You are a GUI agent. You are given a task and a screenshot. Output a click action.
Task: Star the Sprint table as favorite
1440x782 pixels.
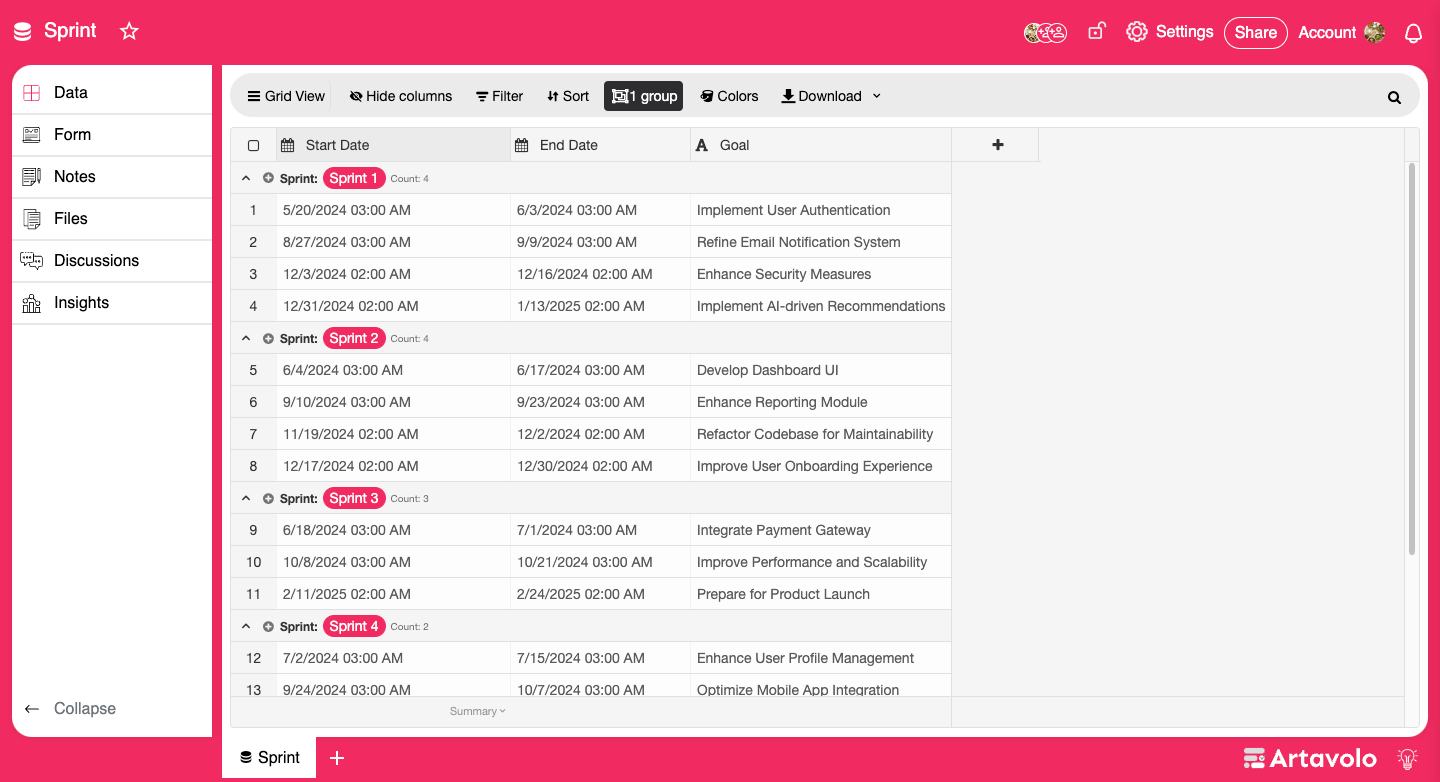pyautogui.click(x=129, y=31)
